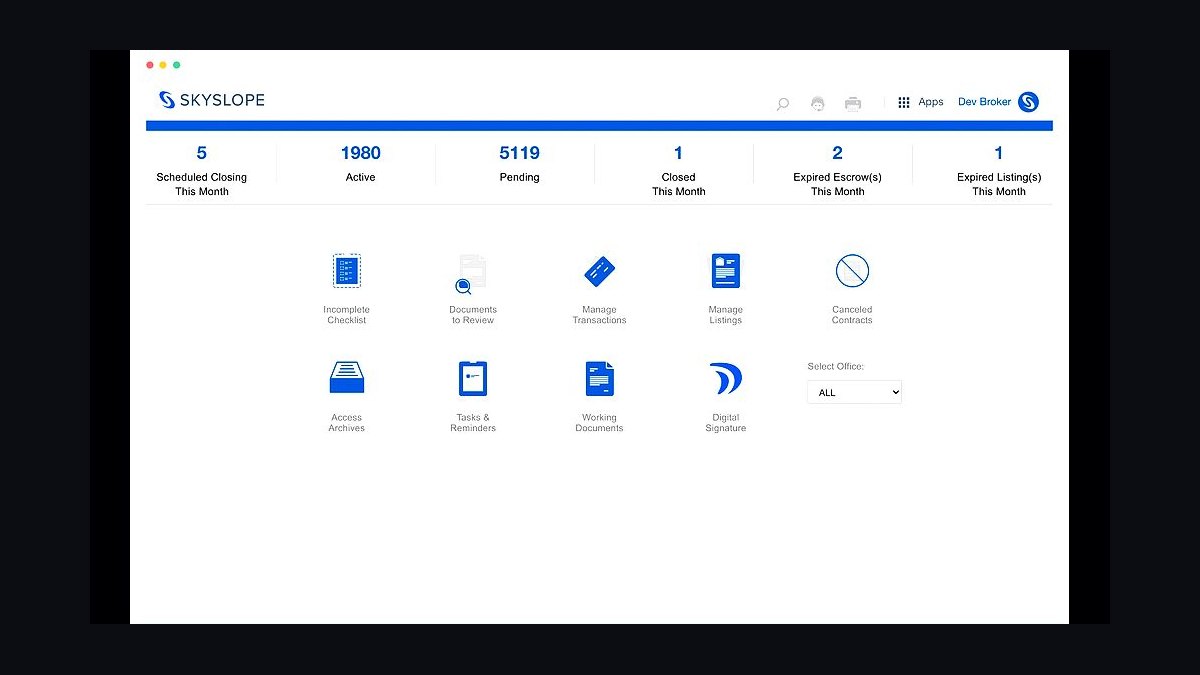The height and width of the screenshot is (675, 1200).
Task: Click the yellow minimize dot
Action: [x=163, y=65]
